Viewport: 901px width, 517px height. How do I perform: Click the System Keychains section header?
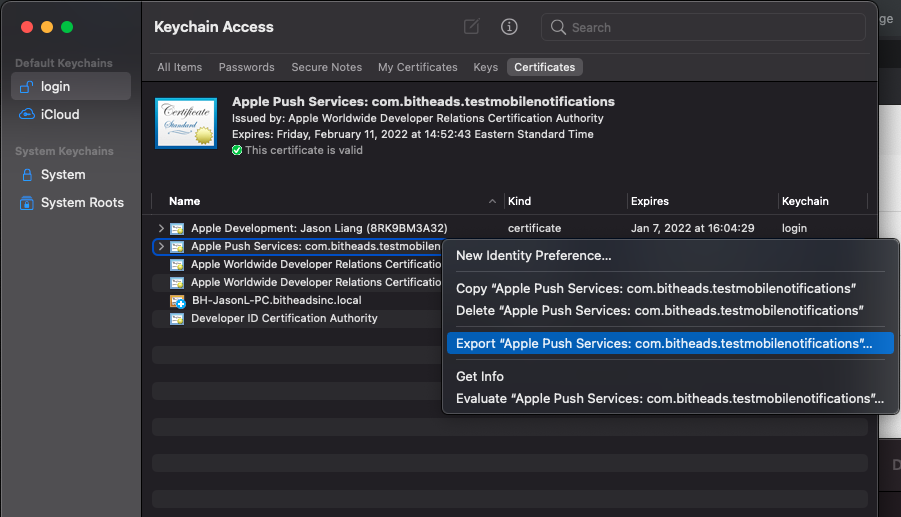(x=64, y=151)
